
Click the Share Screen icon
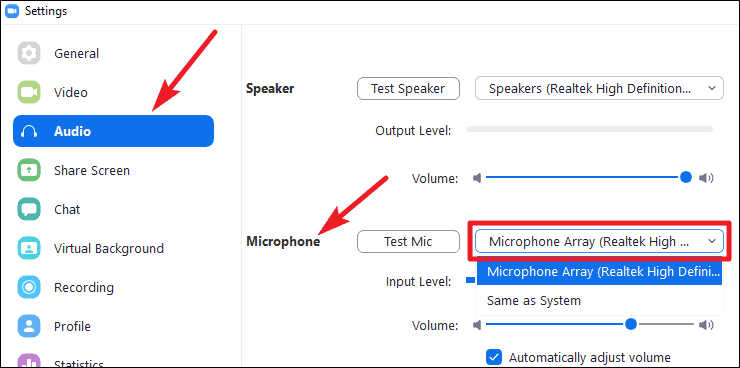(29, 170)
